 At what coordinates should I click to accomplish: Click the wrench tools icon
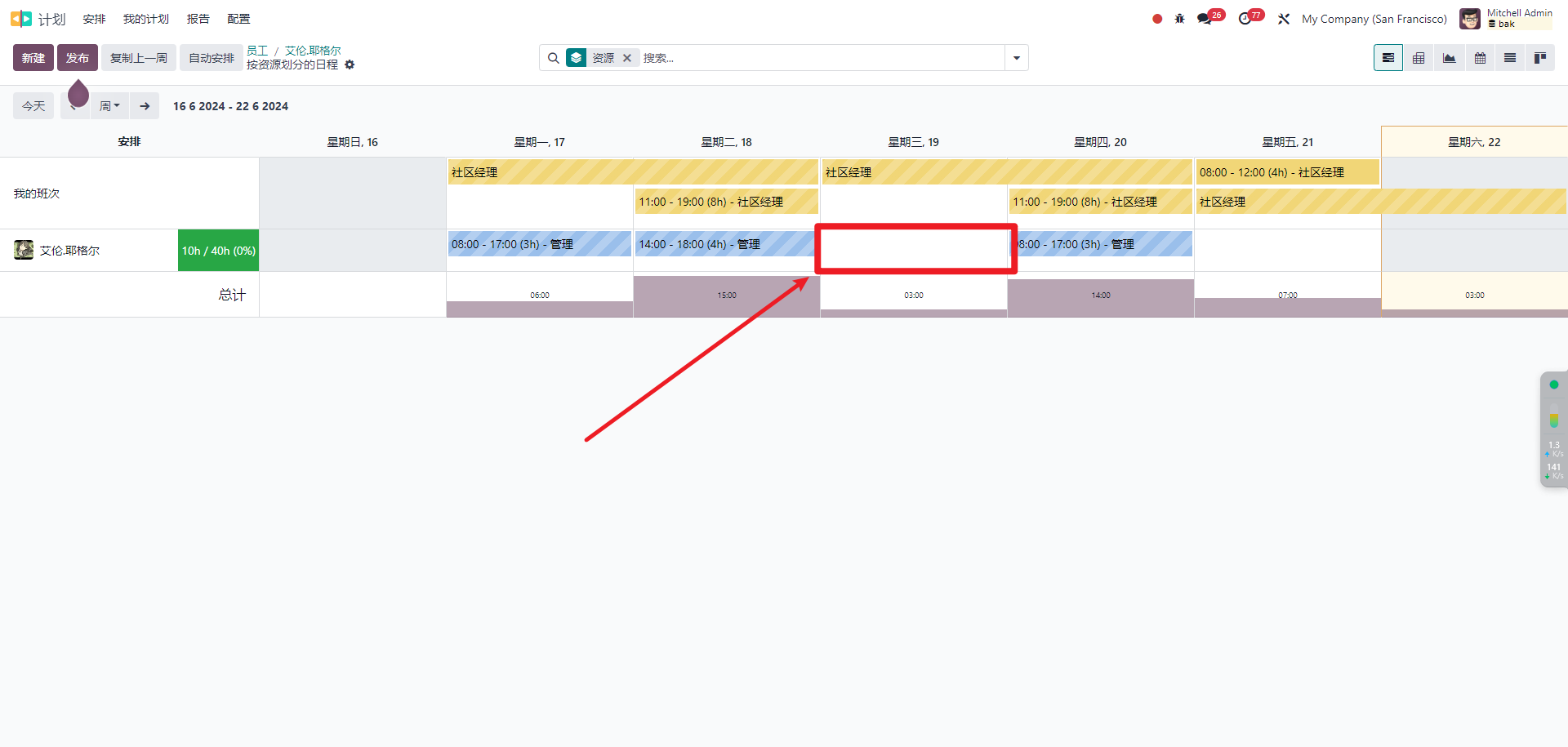pyautogui.click(x=1284, y=19)
